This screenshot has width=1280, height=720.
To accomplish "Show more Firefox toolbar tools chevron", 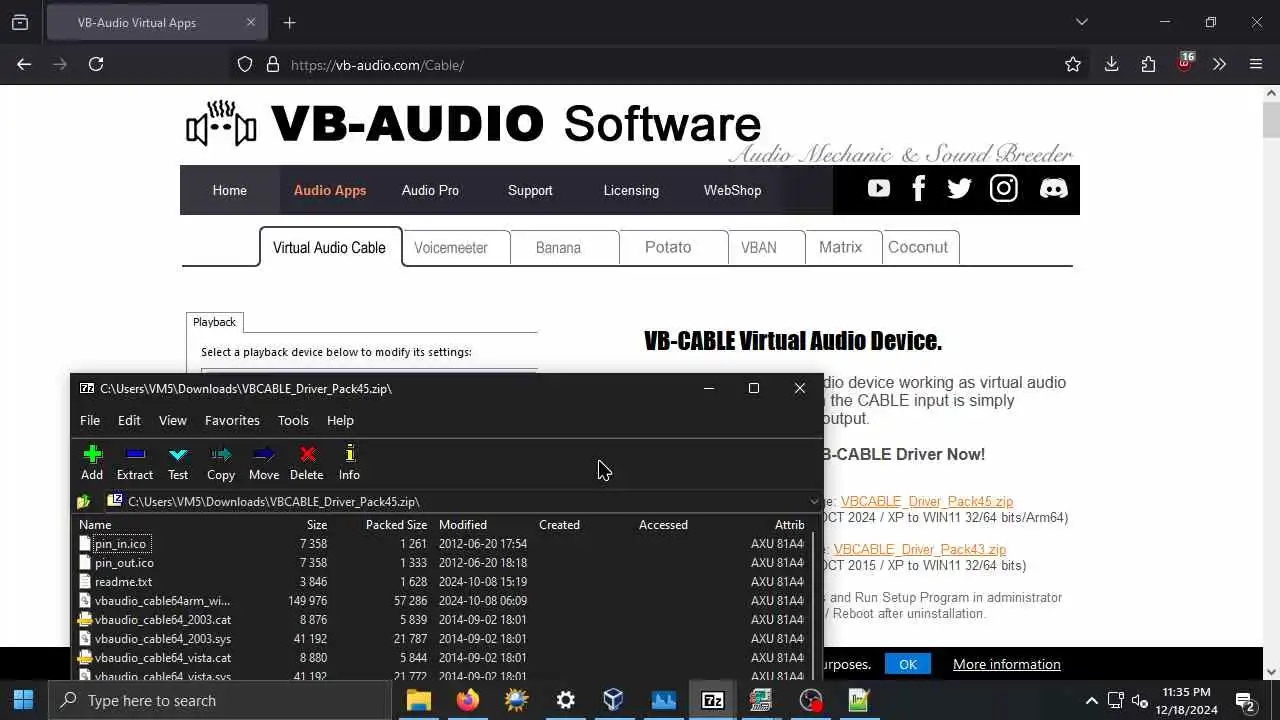I will (x=1219, y=65).
